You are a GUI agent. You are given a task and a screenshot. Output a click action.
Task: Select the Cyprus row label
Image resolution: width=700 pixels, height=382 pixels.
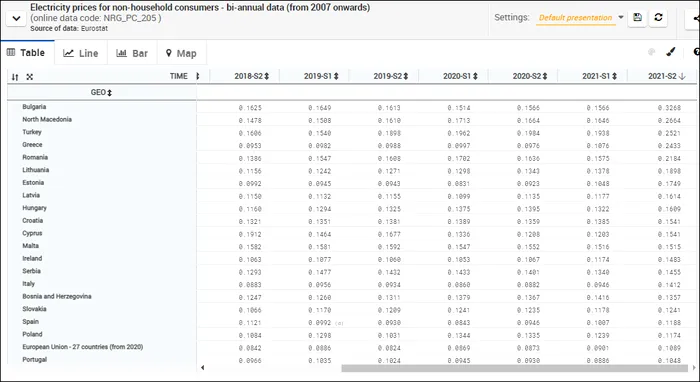click(x=32, y=233)
